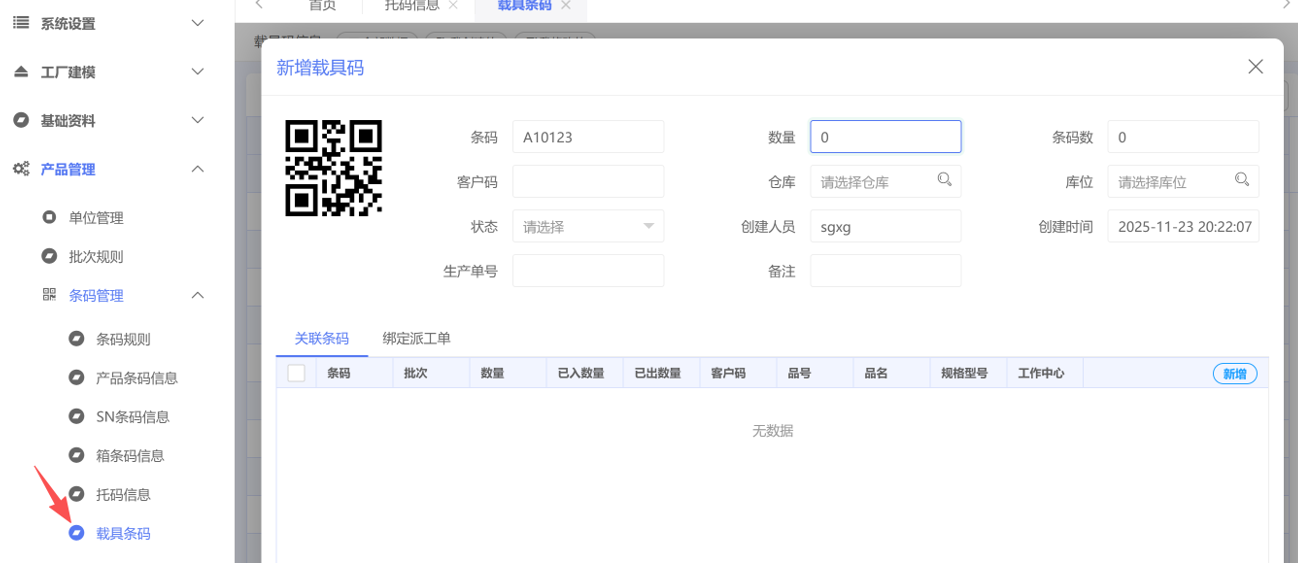
Task: Collapse the 产品管理 menu section
Action: 198,169
